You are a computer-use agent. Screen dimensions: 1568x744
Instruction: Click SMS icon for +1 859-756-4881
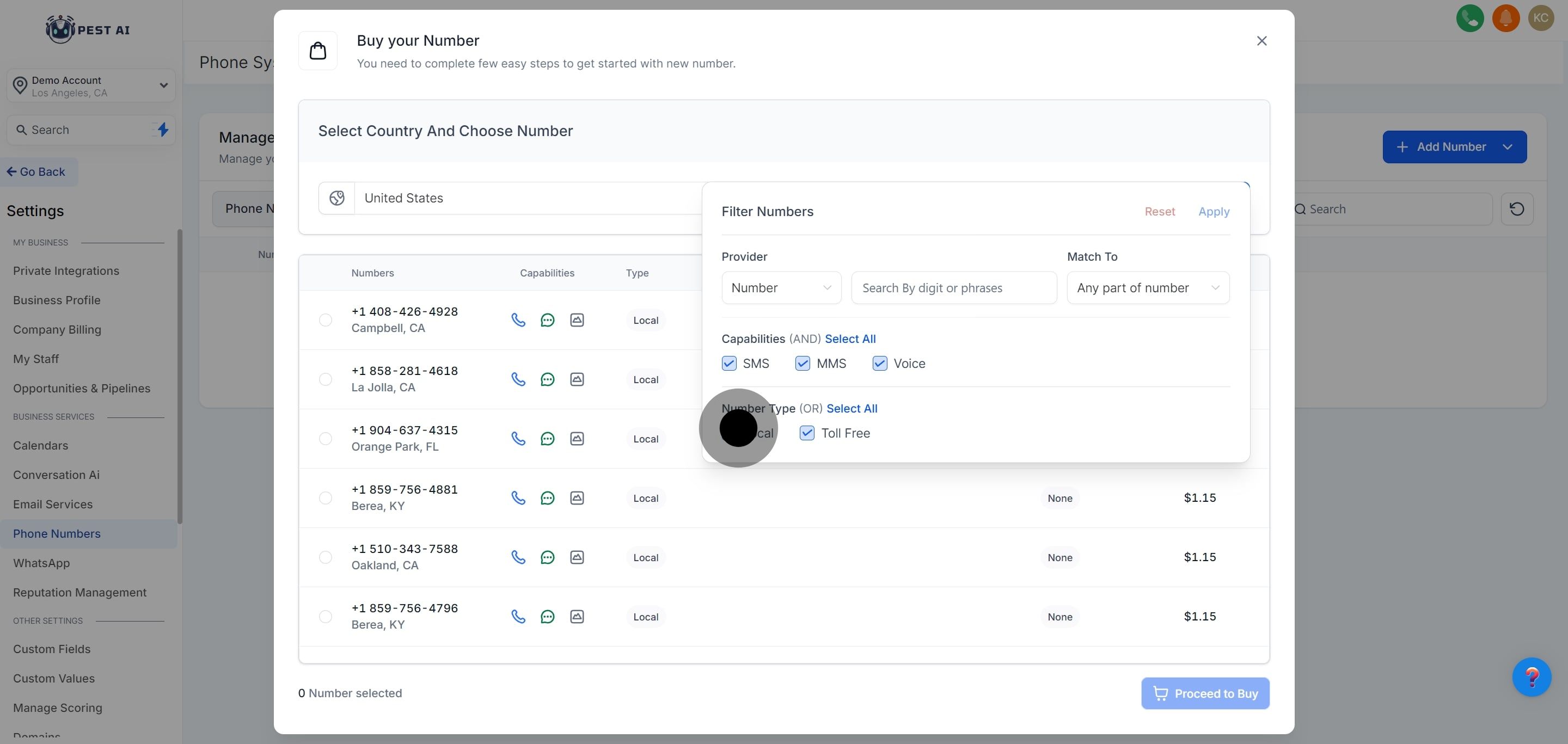click(x=547, y=498)
